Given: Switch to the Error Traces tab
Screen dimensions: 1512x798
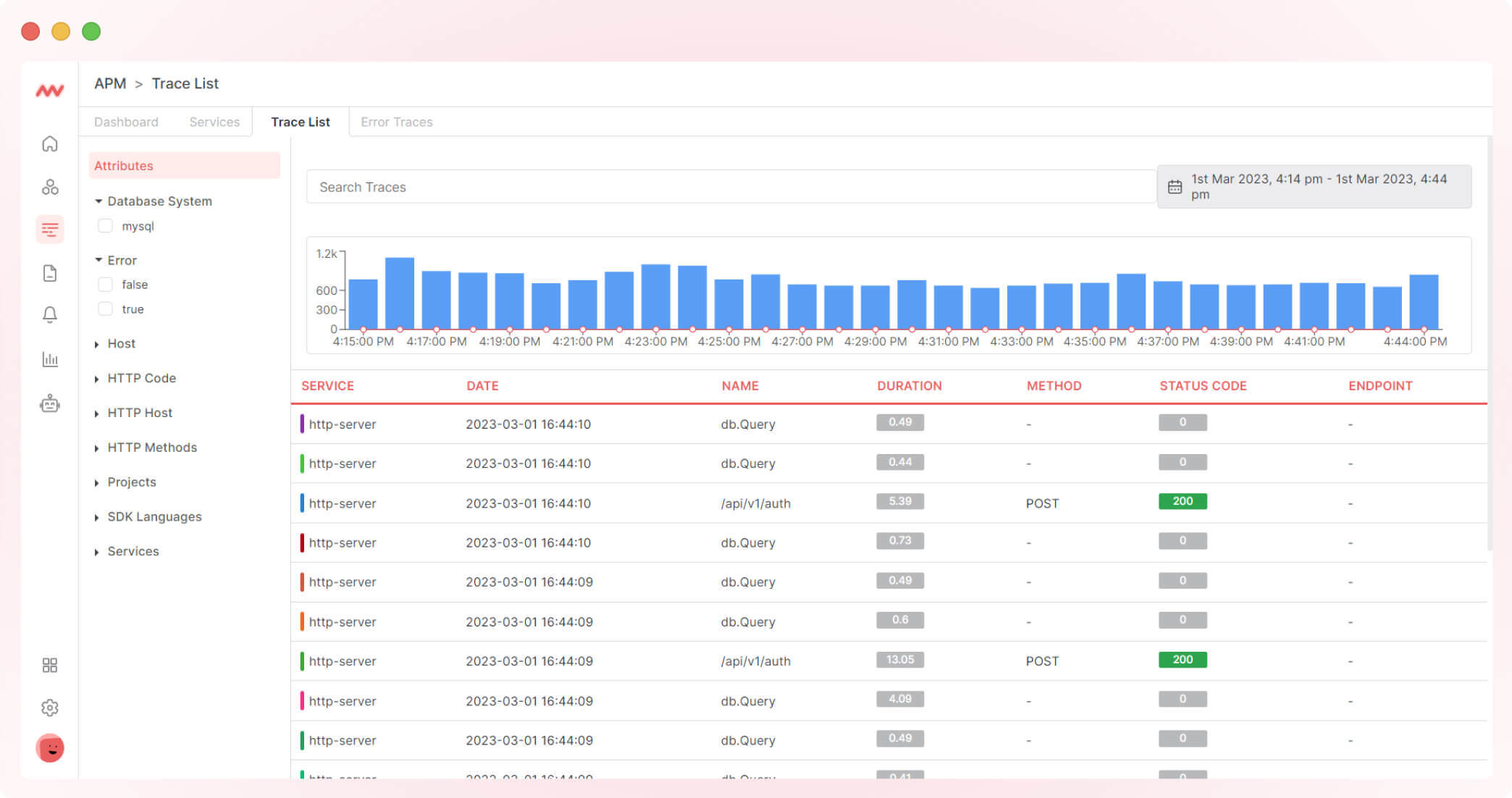Looking at the screenshot, I should point(396,122).
